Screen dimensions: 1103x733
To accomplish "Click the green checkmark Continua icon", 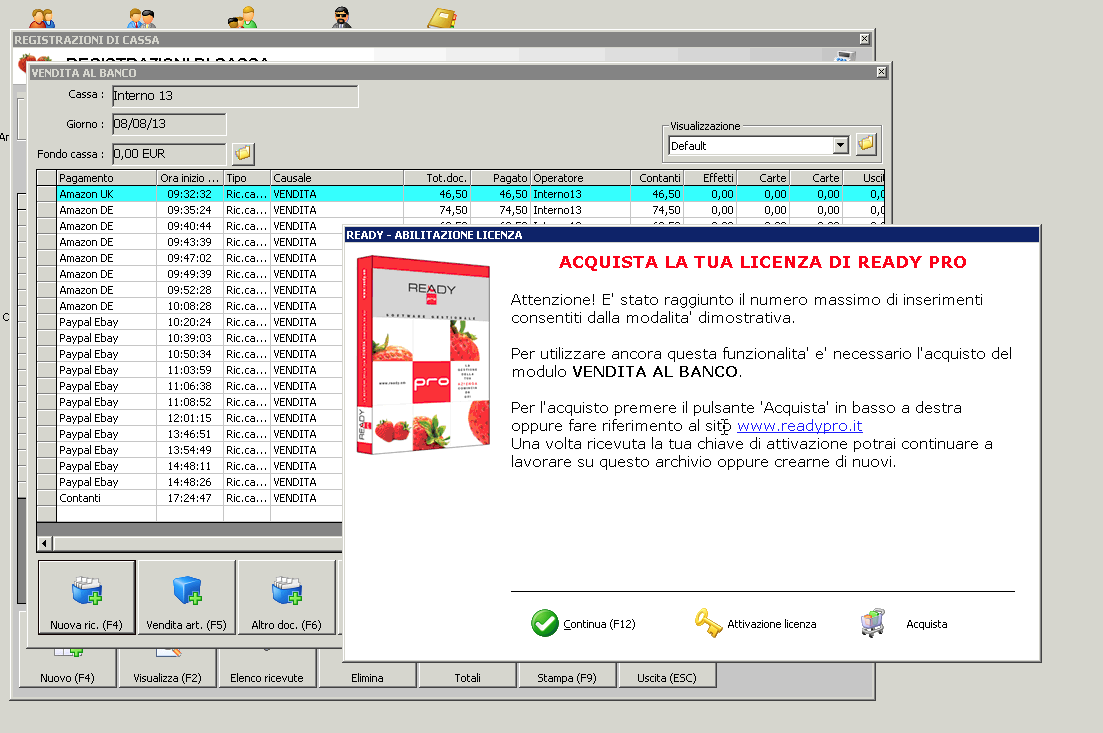I will click(x=544, y=623).
